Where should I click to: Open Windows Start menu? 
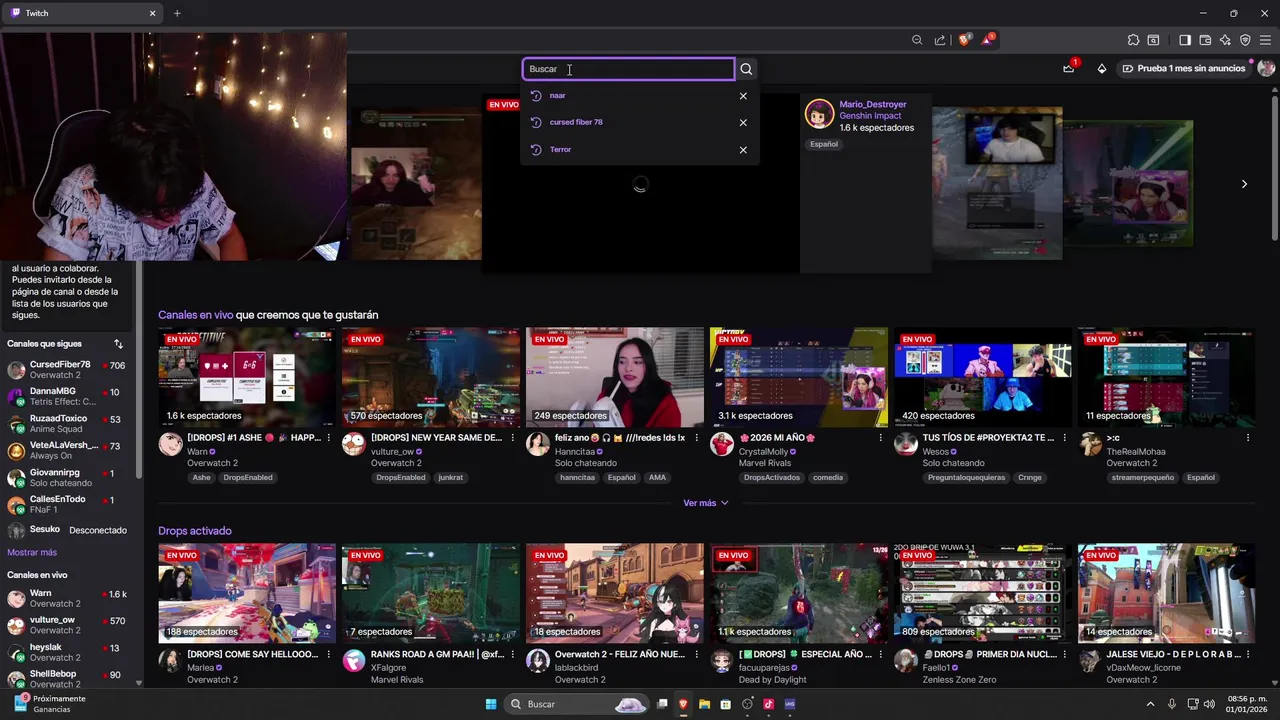pos(491,704)
